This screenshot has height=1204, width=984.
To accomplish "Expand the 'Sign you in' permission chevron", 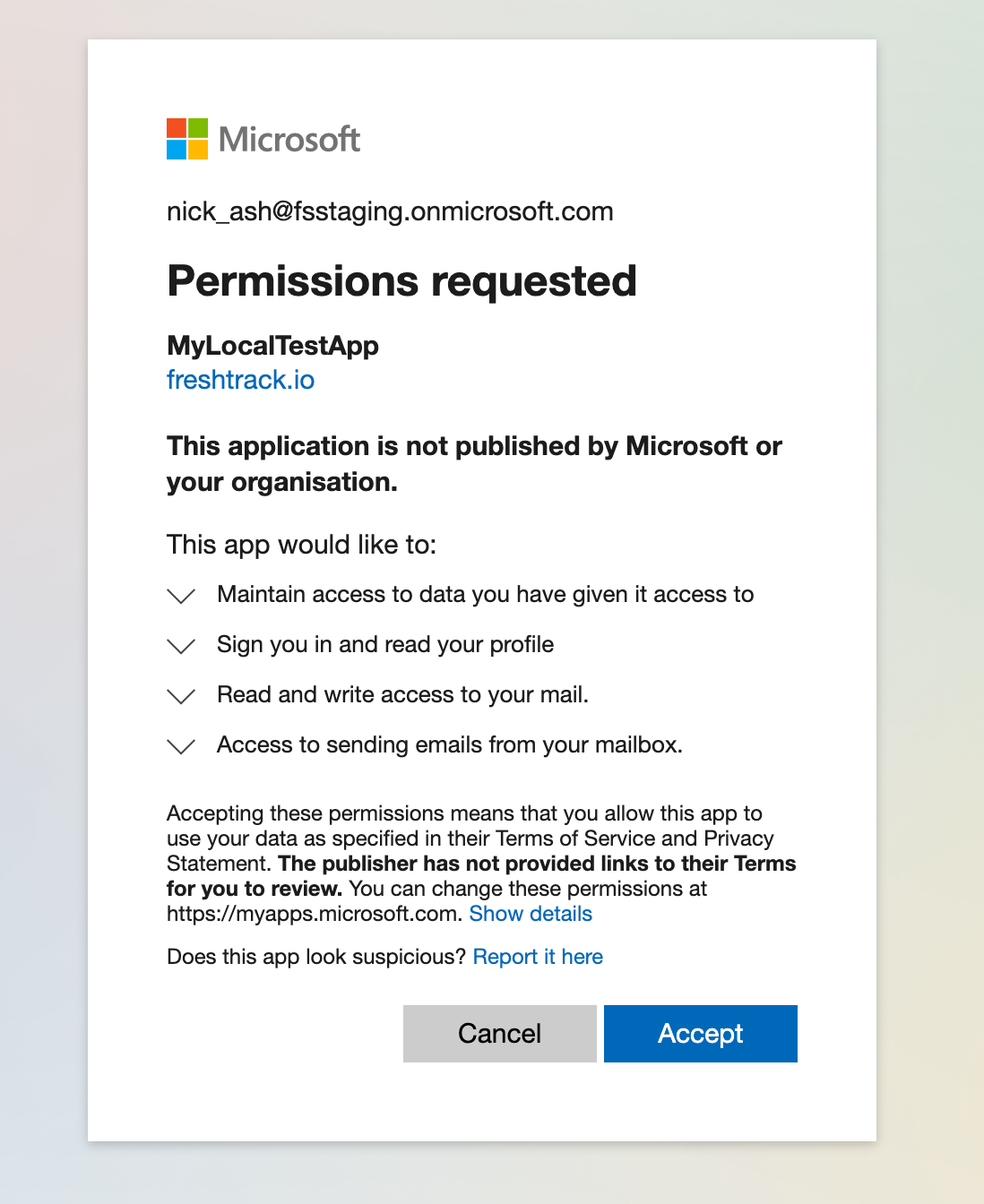I will [x=181, y=646].
